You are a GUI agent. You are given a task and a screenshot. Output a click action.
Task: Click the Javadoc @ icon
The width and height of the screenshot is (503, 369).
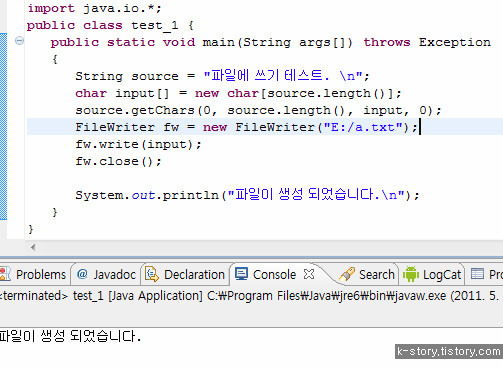[x=82, y=274]
